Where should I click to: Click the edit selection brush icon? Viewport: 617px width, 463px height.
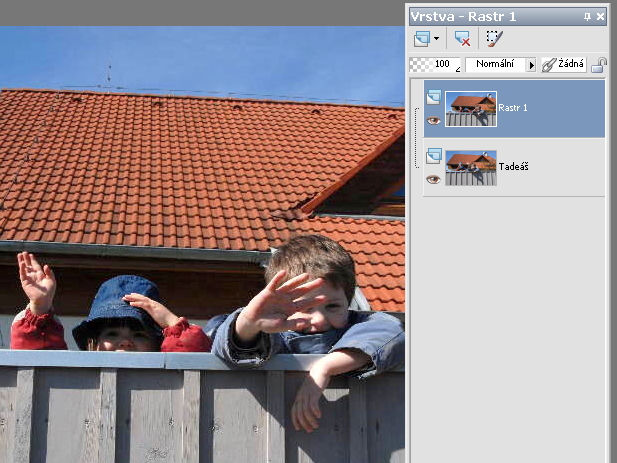(x=494, y=38)
